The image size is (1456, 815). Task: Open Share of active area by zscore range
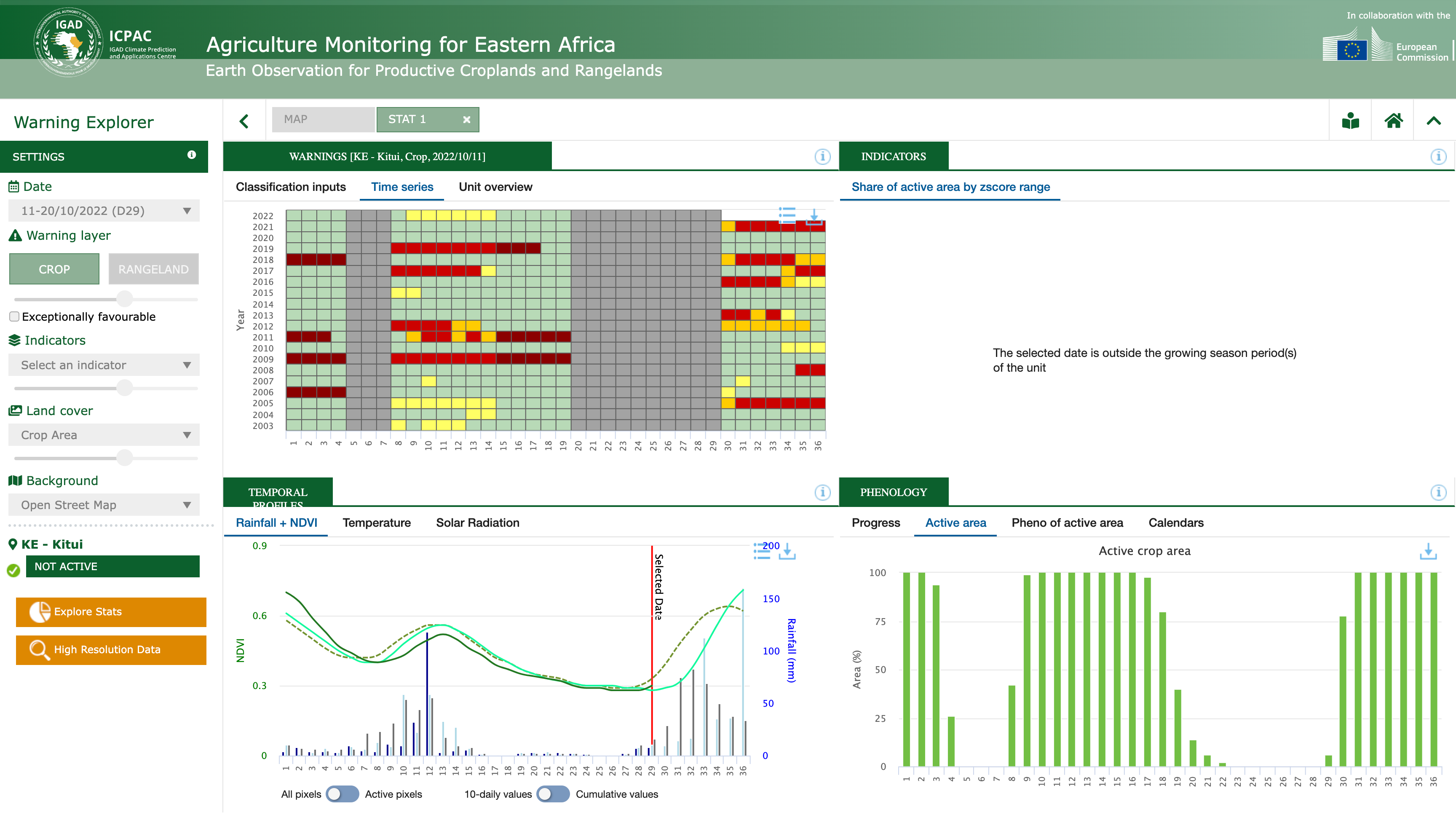951,187
